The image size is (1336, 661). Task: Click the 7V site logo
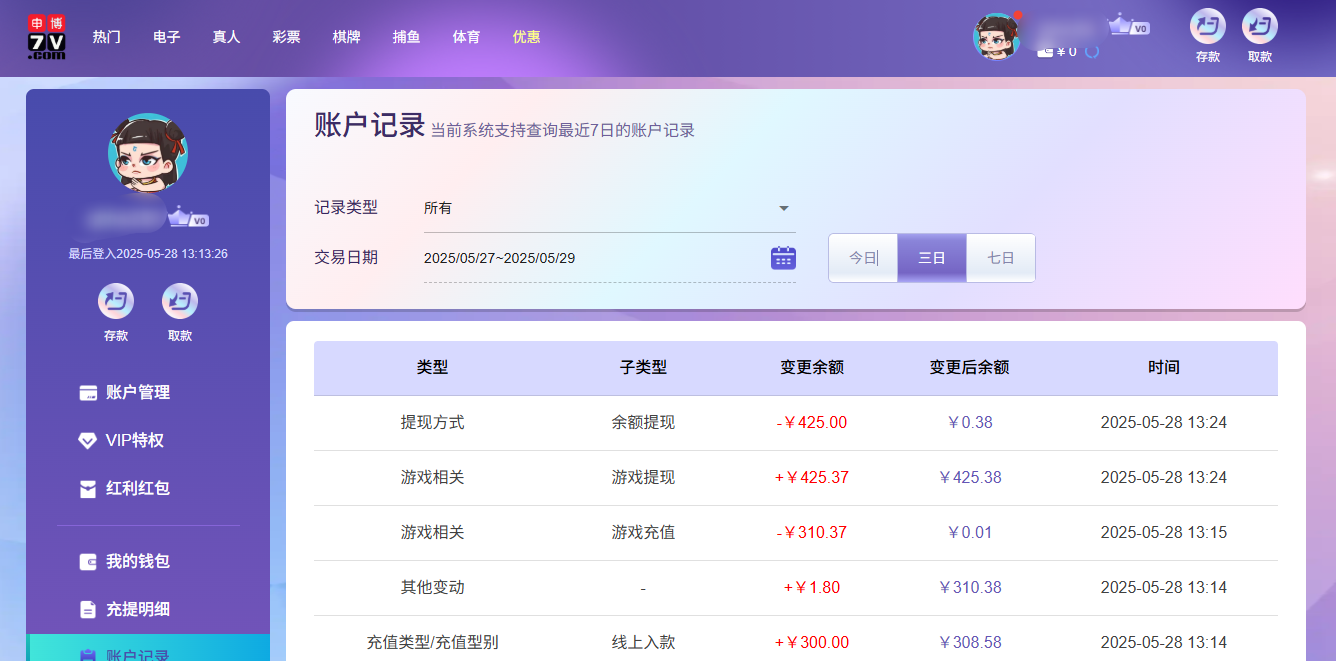[44, 38]
